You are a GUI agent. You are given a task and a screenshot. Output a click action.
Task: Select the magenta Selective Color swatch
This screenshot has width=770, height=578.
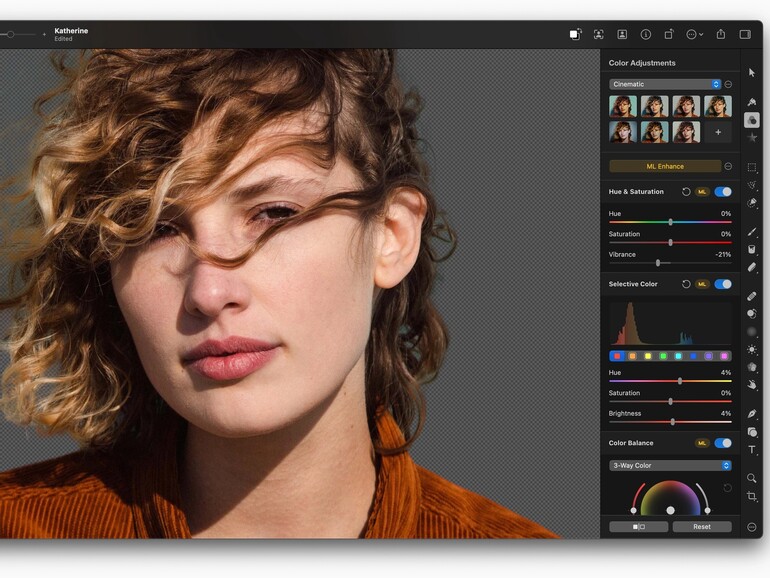click(x=724, y=356)
